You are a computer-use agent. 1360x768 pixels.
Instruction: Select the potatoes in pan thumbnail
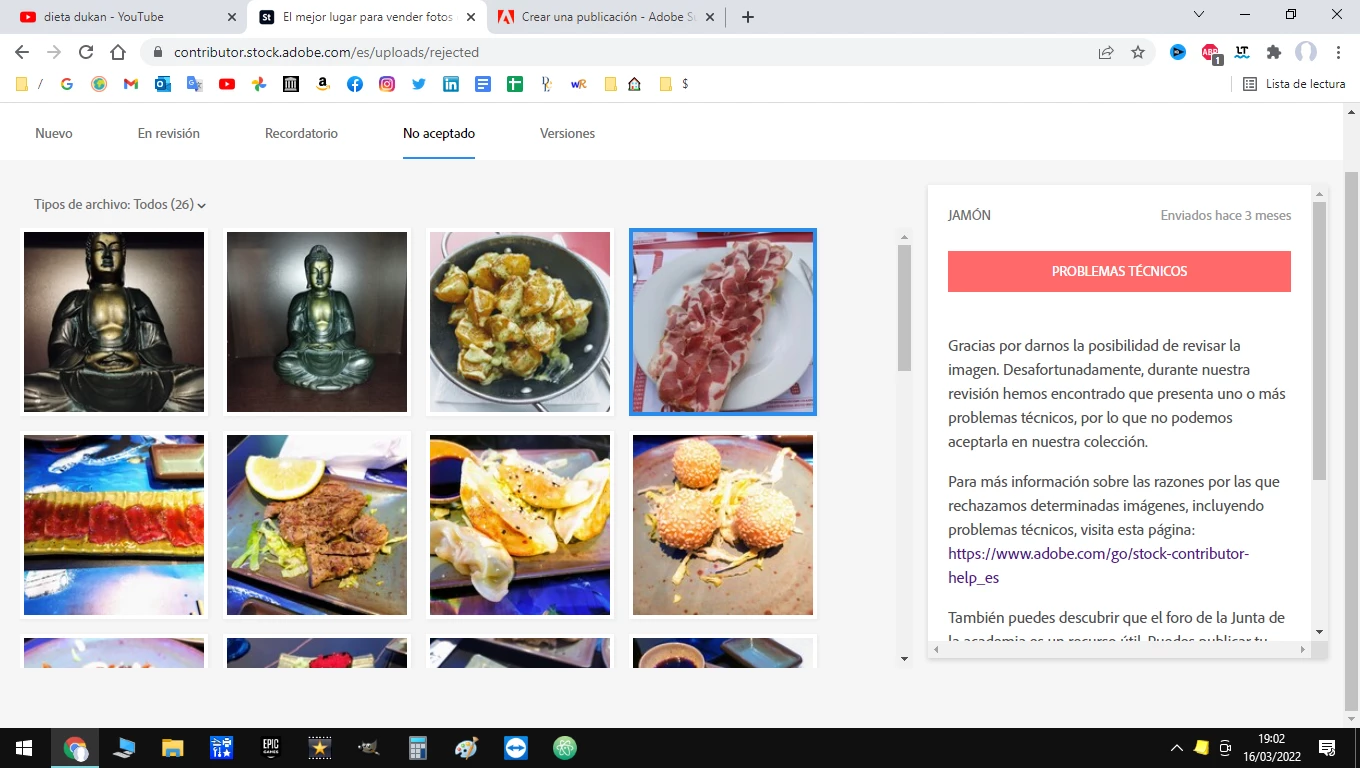pyautogui.click(x=520, y=322)
